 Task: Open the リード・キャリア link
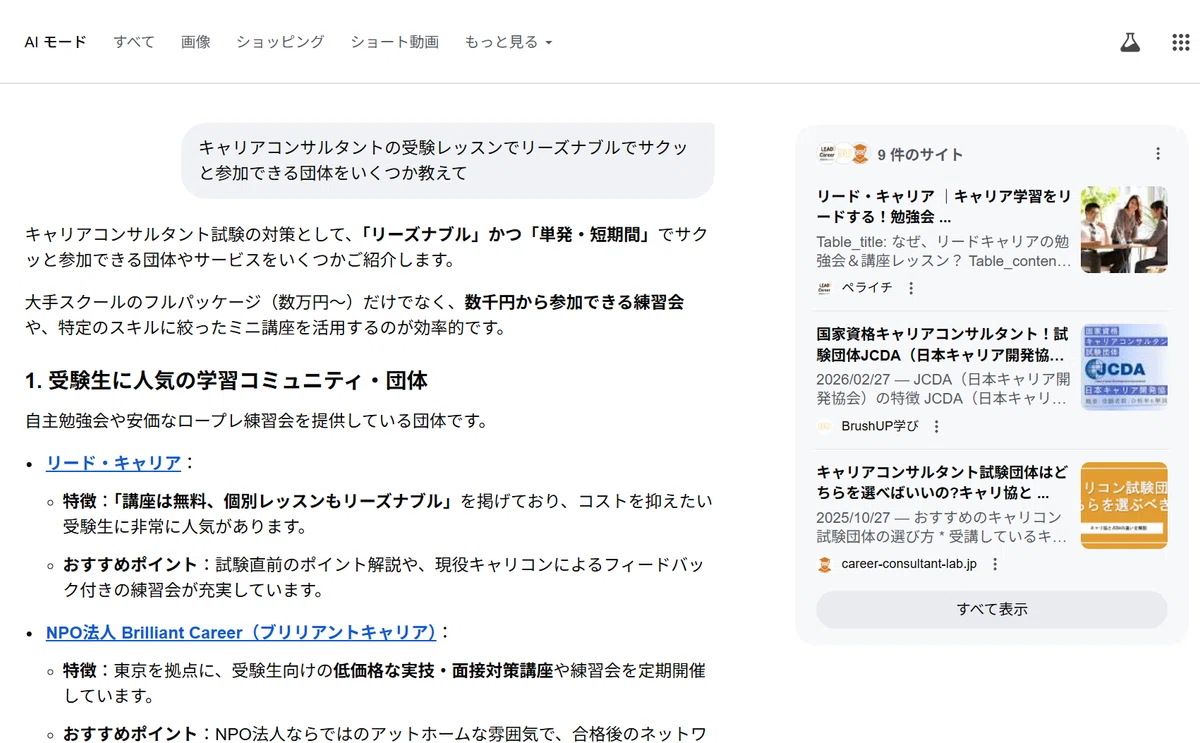pos(114,463)
